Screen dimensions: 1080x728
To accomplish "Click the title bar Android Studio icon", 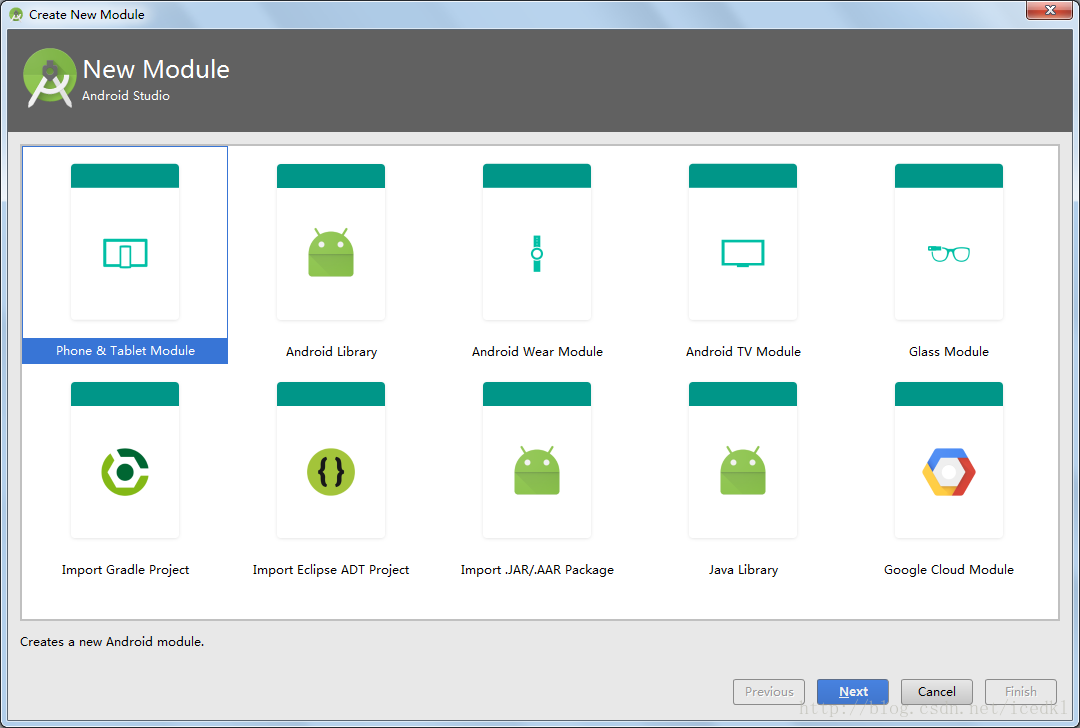I will 16,14.
